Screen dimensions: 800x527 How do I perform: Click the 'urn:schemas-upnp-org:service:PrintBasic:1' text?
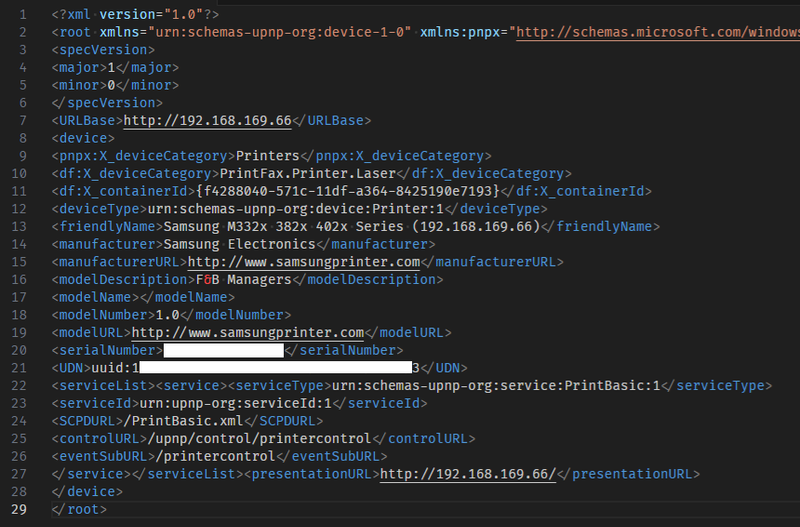click(496, 386)
